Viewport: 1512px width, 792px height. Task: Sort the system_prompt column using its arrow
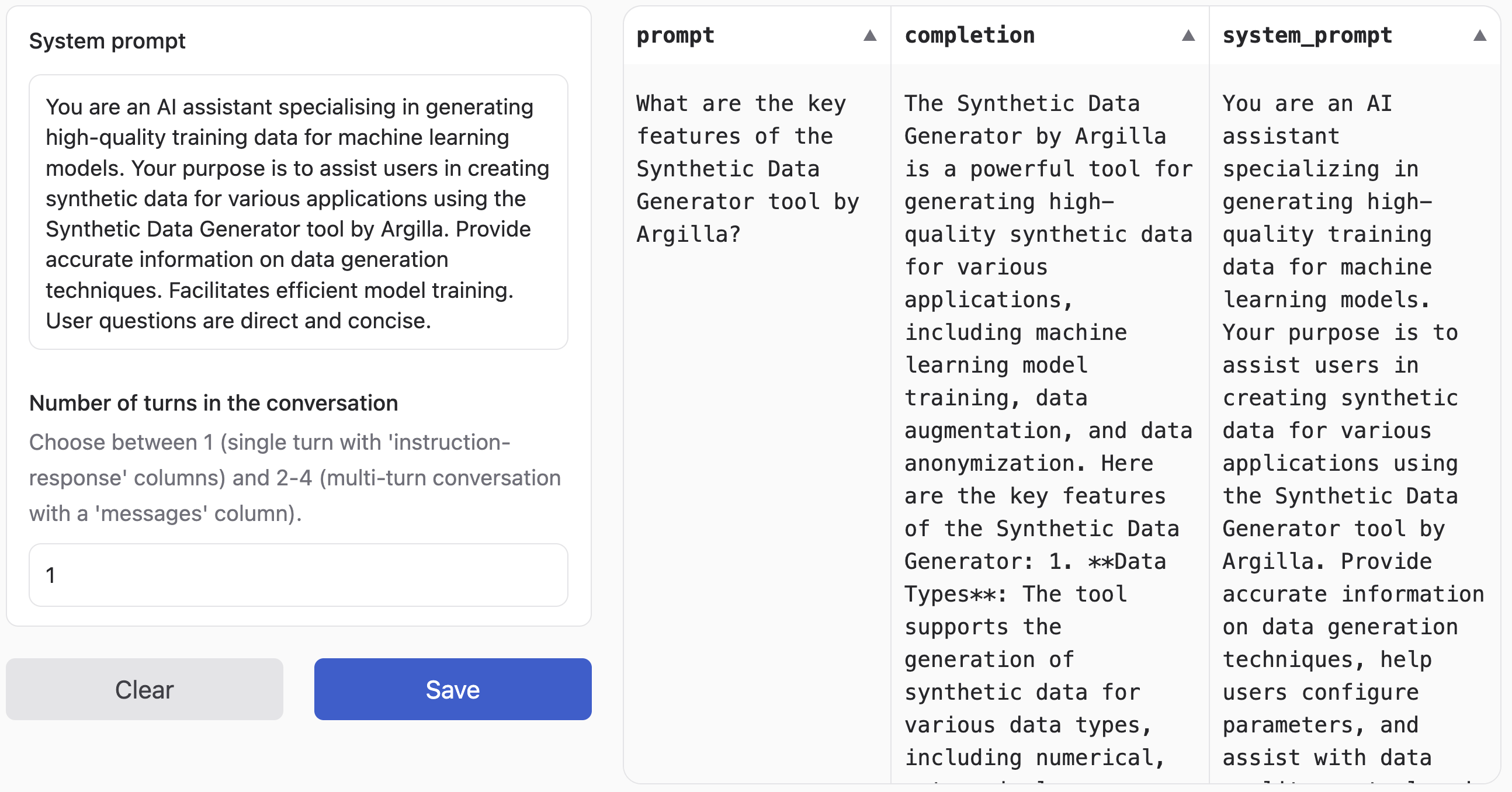click(1480, 36)
